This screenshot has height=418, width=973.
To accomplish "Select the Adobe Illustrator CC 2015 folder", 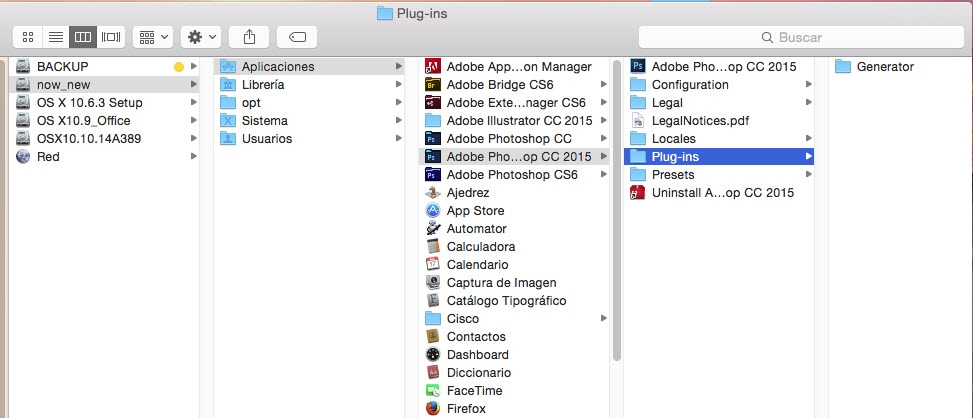I will 514,120.
